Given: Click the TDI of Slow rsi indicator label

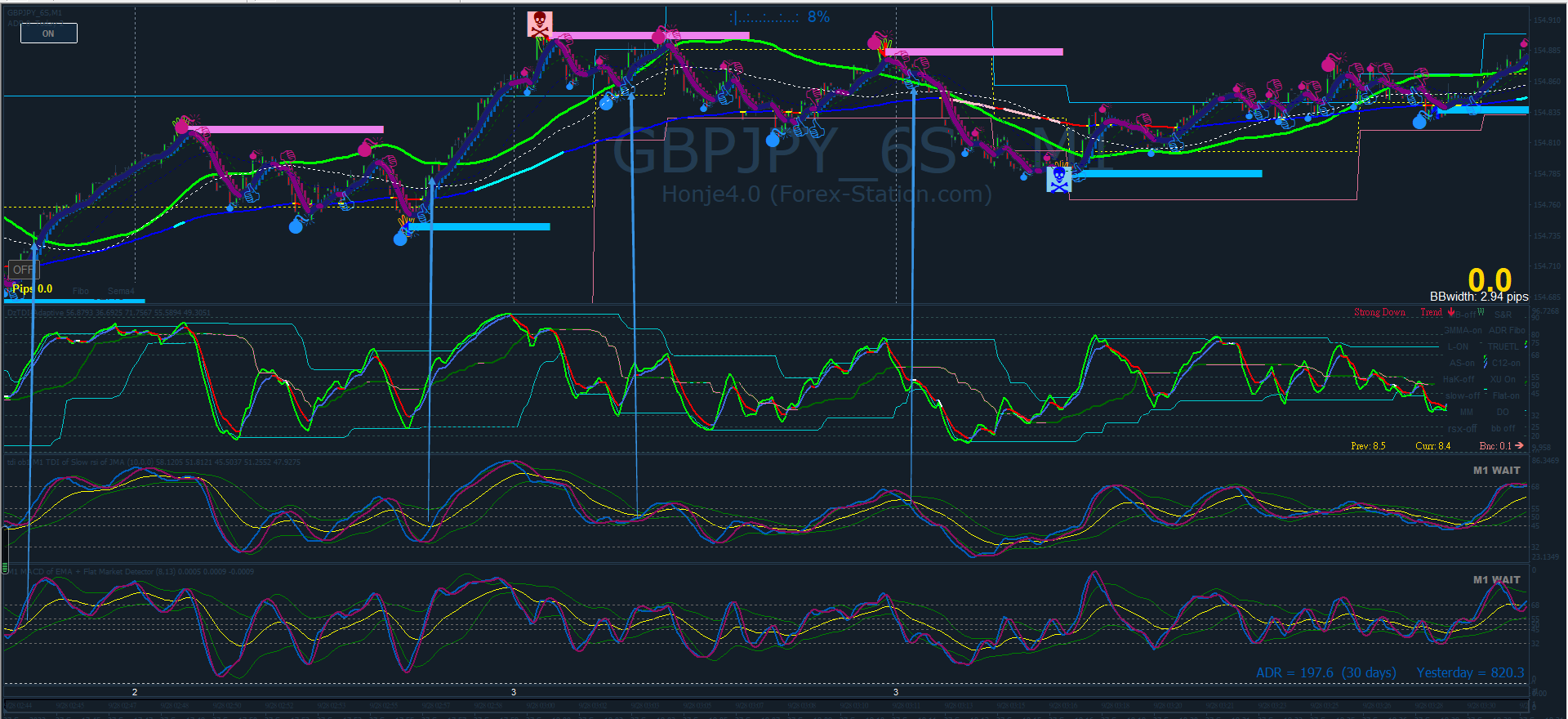Looking at the screenshot, I should tap(154, 462).
